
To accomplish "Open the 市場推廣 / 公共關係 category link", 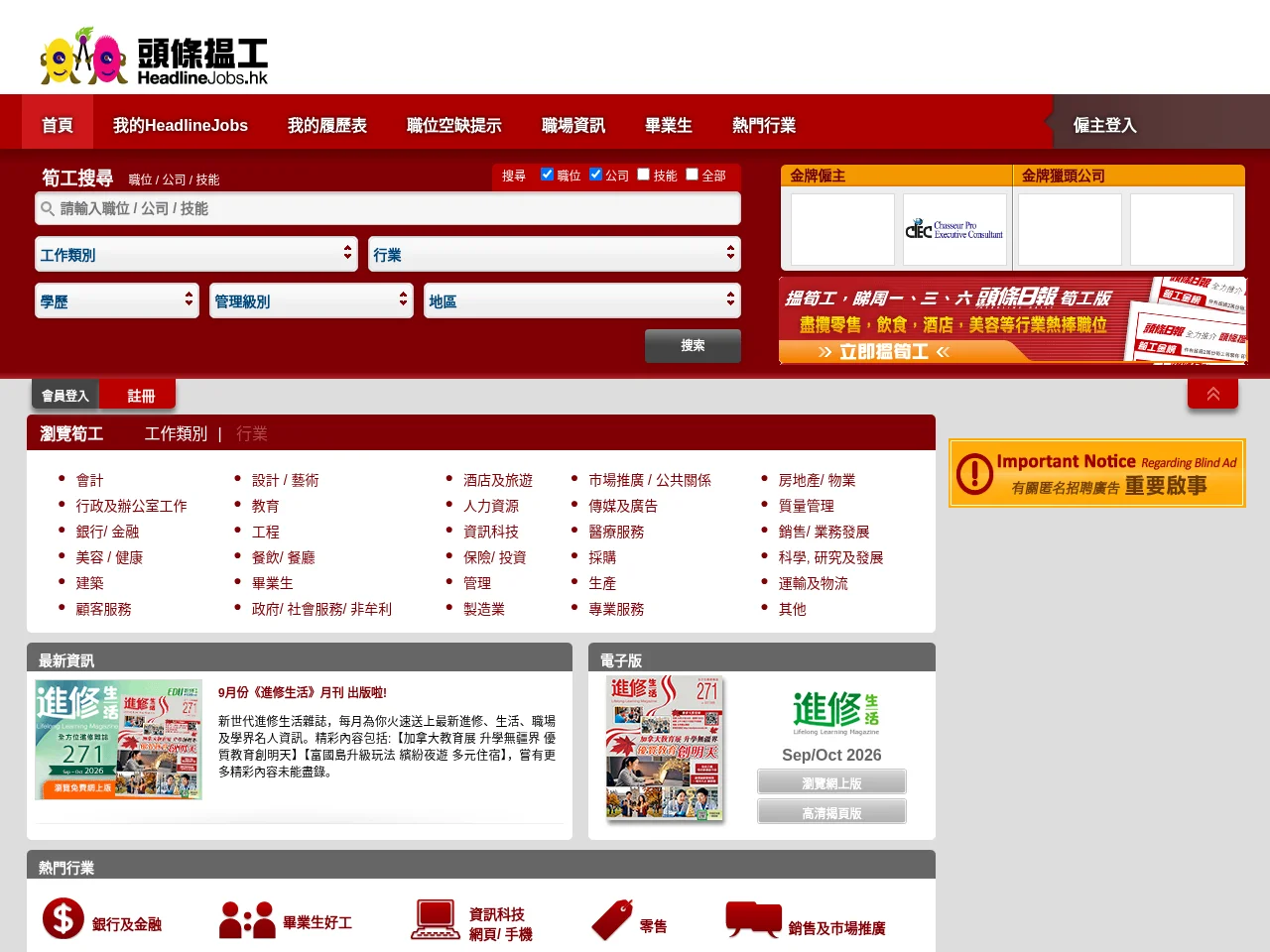I will coord(650,480).
